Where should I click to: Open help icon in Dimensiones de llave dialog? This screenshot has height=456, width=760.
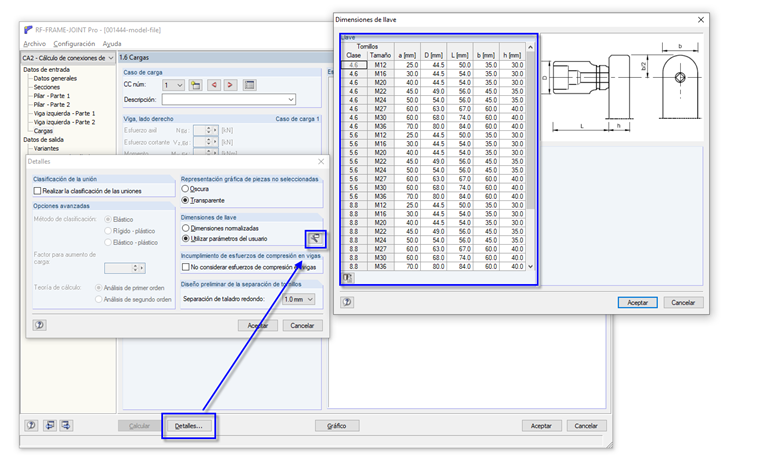coord(347,302)
